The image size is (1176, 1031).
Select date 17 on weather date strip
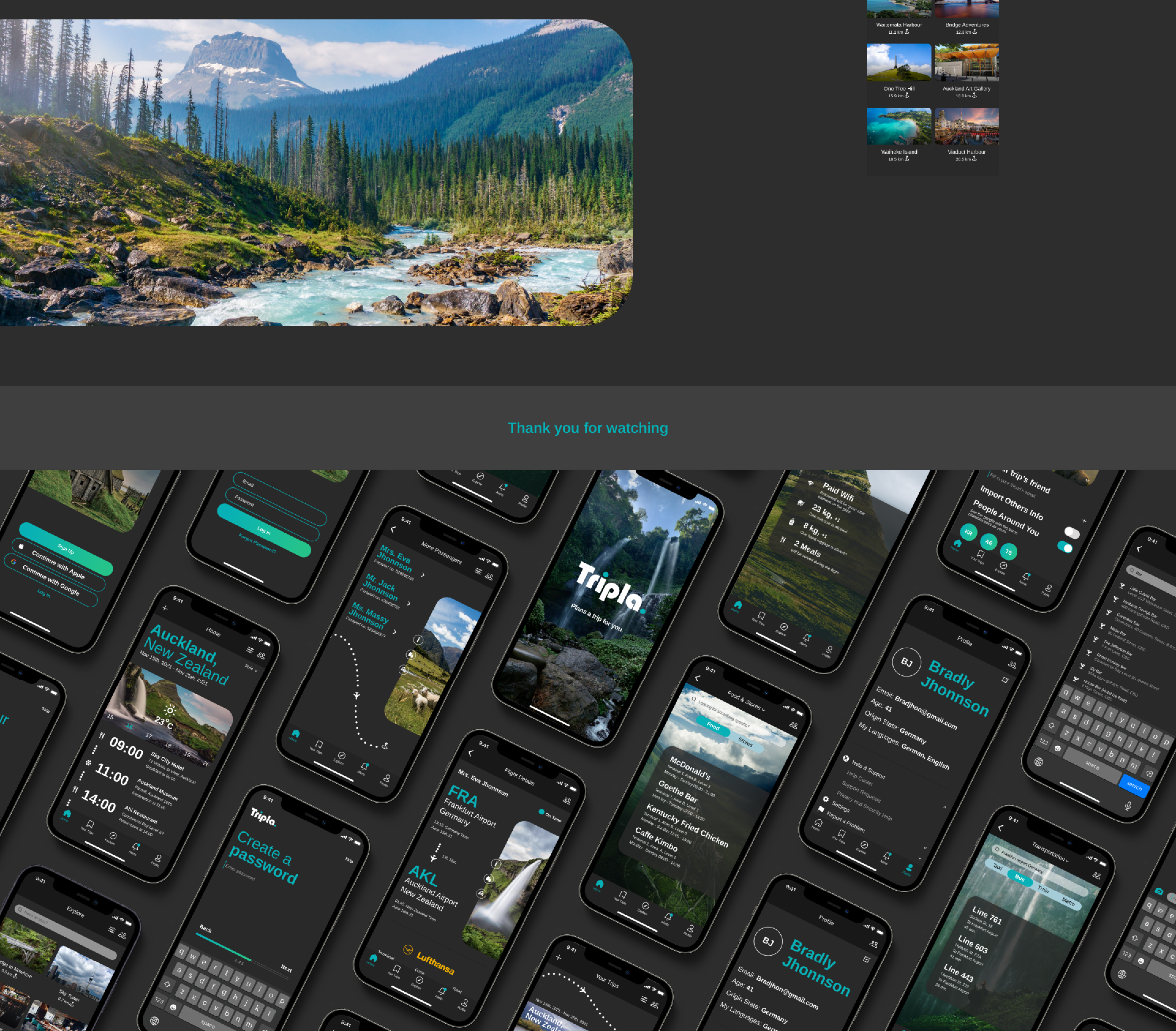click(x=149, y=735)
